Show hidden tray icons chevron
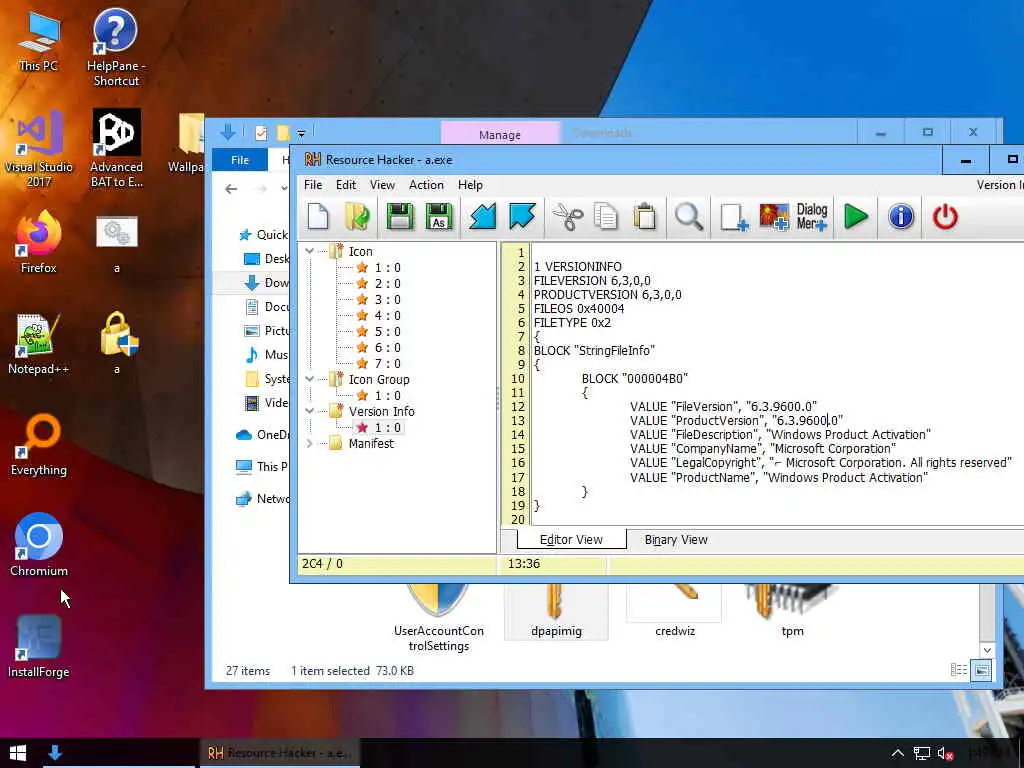 point(897,754)
